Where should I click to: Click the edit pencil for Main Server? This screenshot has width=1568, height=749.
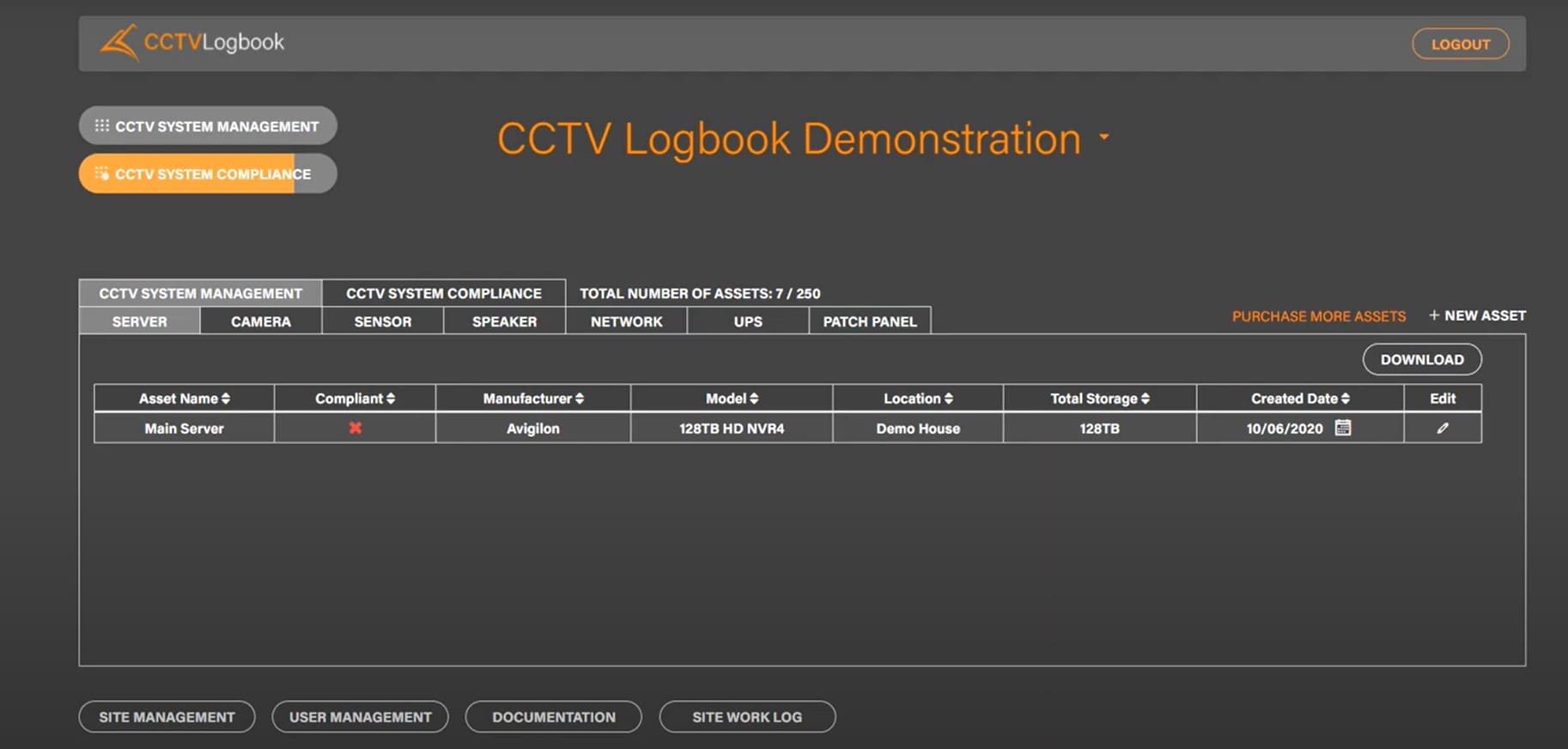[x=1443, y=428]
